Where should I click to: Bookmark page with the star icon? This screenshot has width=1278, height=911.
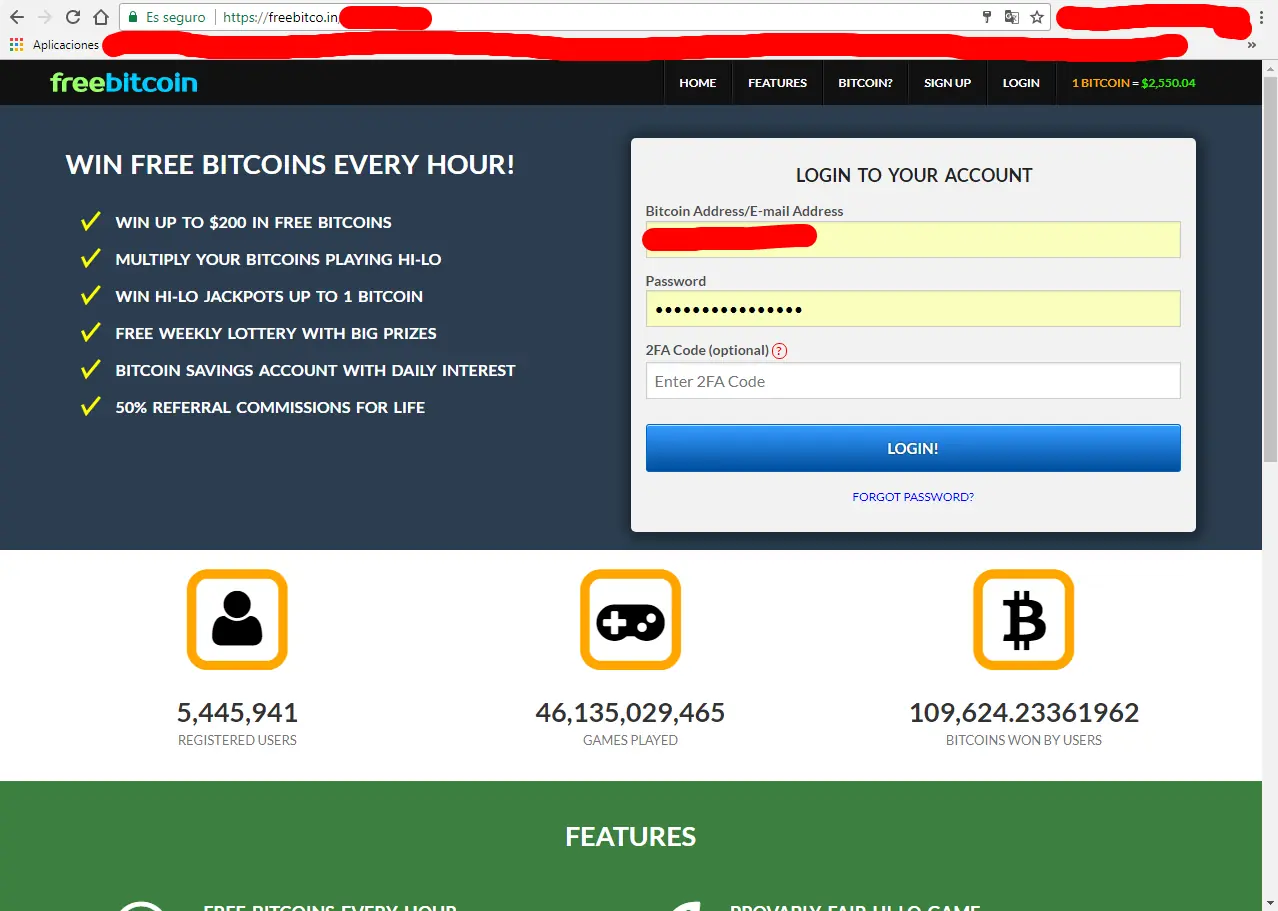tap(1037, 17)
